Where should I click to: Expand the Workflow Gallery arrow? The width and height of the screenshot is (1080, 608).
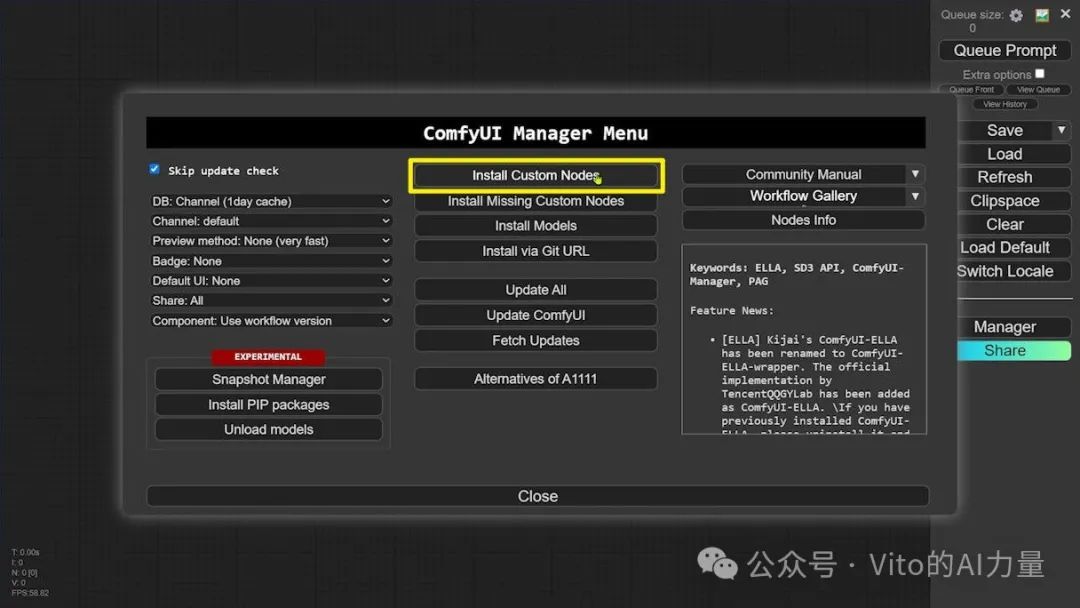point(915,196)
